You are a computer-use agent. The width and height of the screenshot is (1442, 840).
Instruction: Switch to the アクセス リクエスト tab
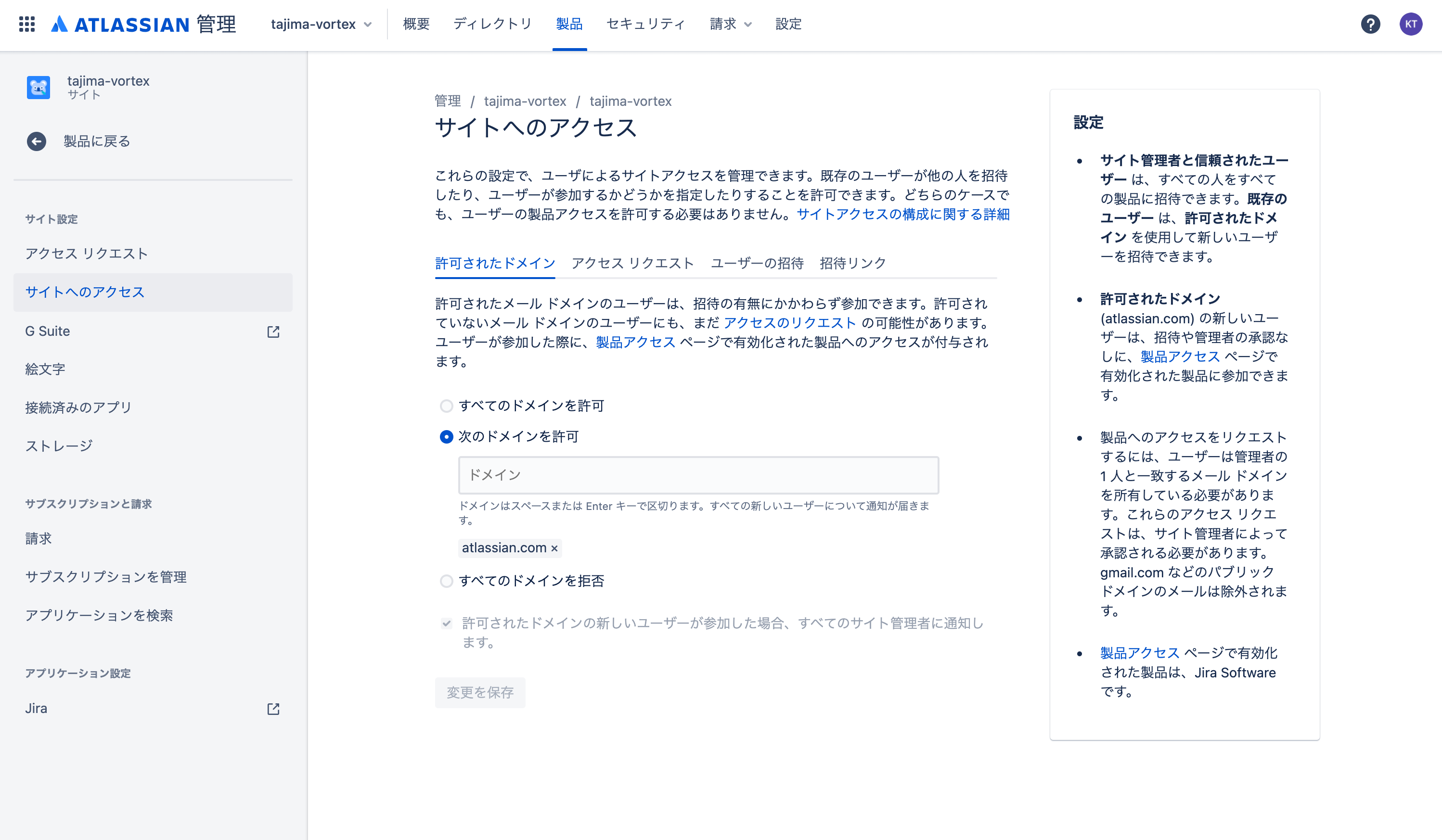click(632, 263)
